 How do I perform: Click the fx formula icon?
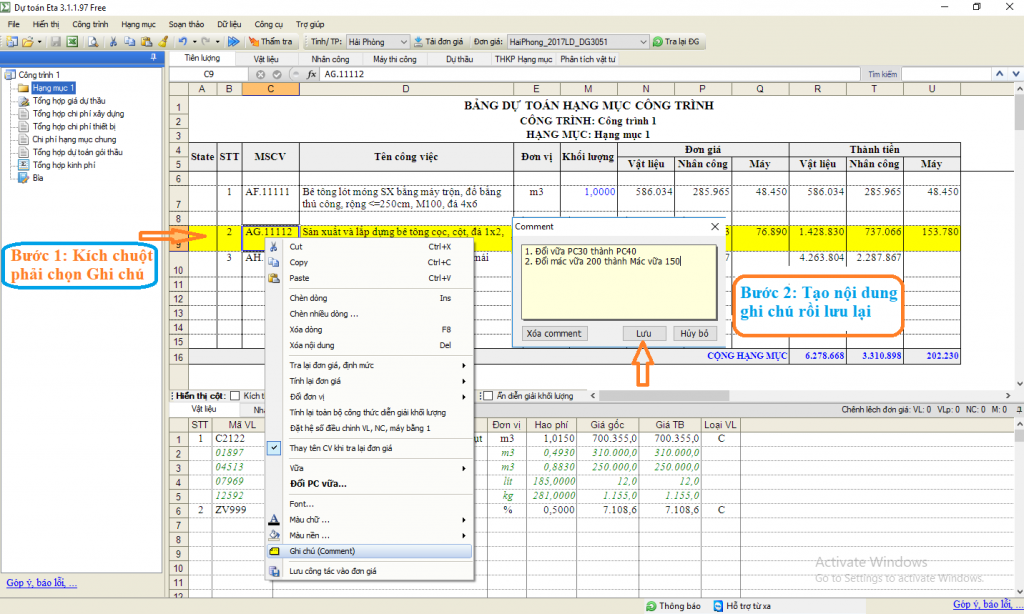coord(312,74)
